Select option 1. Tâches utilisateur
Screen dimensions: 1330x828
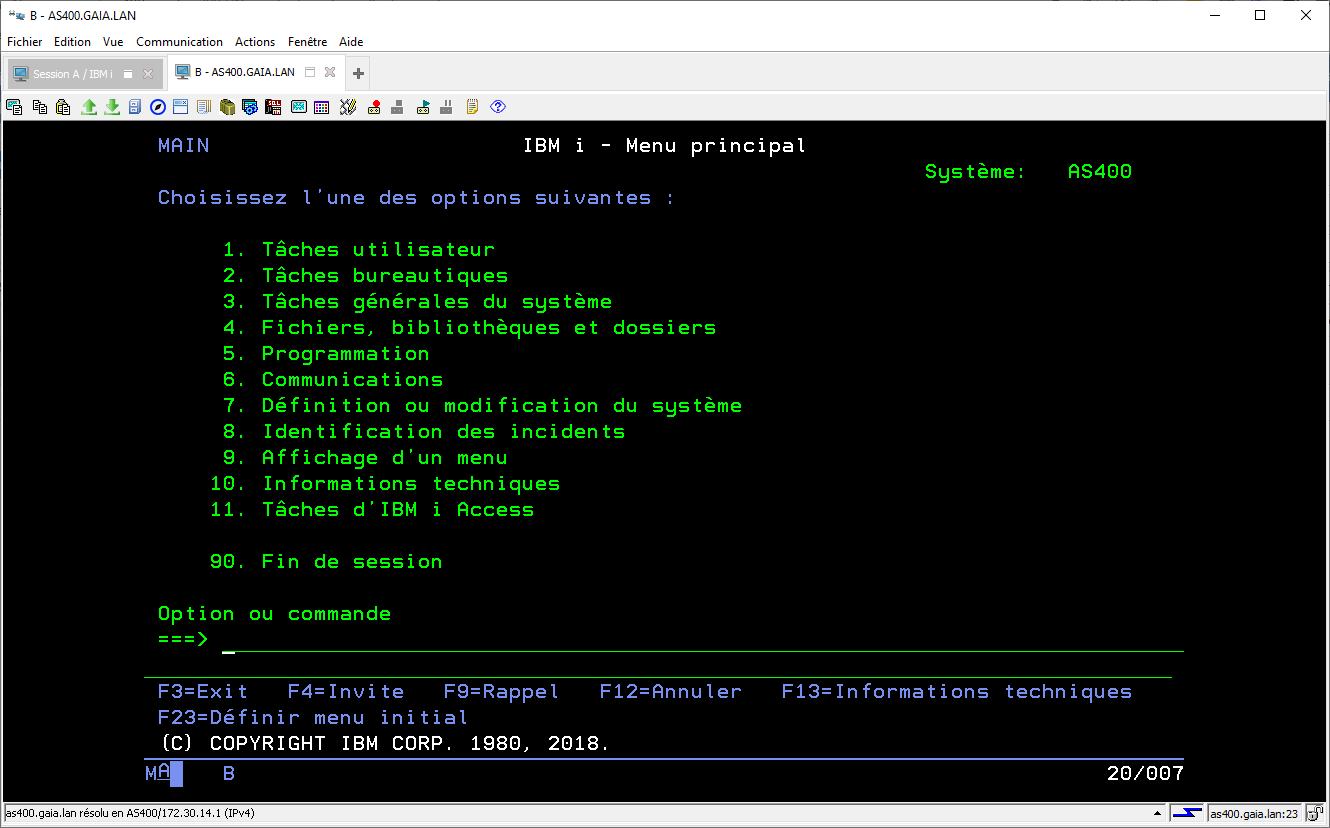point(359,250)
